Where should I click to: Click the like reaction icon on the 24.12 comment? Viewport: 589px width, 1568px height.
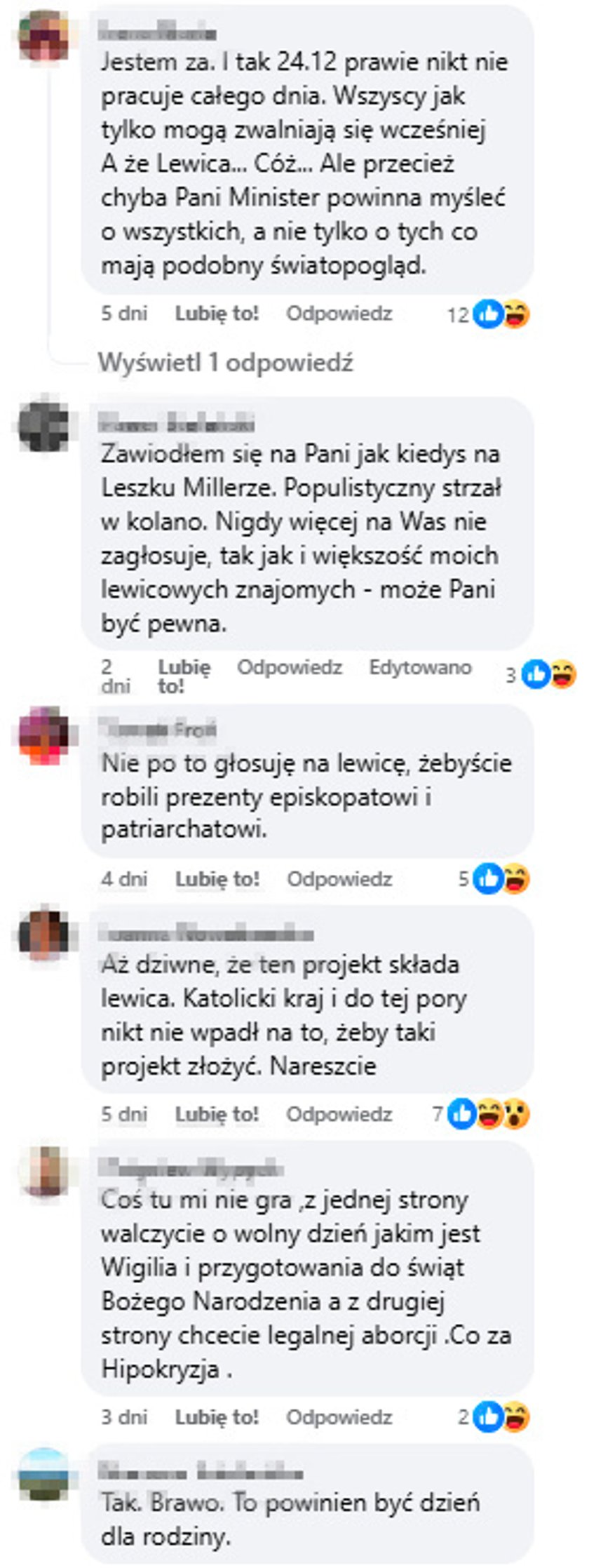pos(488,314)
